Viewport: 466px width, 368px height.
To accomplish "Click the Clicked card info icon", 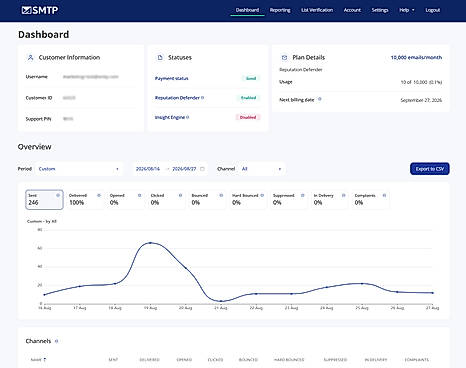I will pos(180,195).
